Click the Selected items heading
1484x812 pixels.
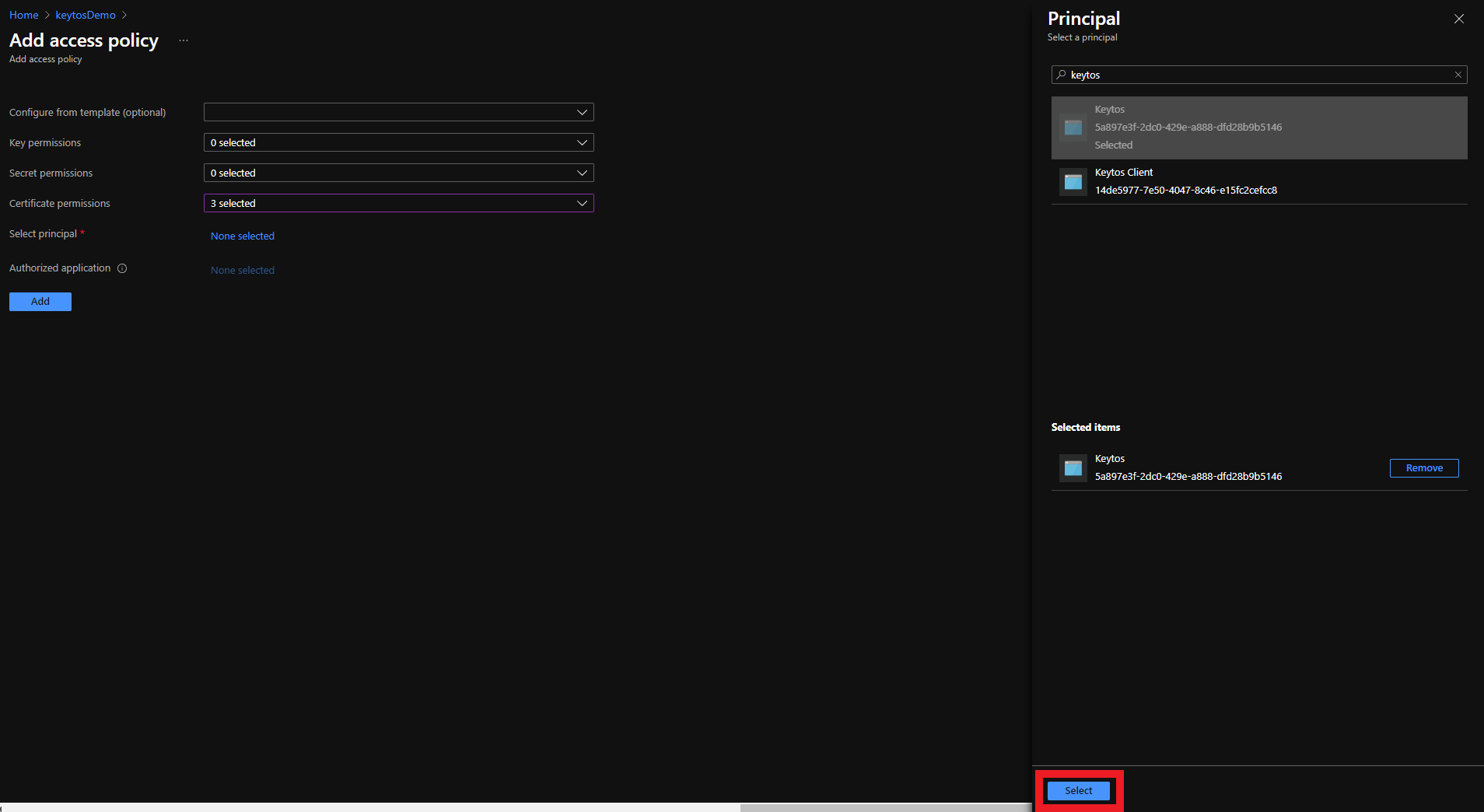(x=1086, y=428)
